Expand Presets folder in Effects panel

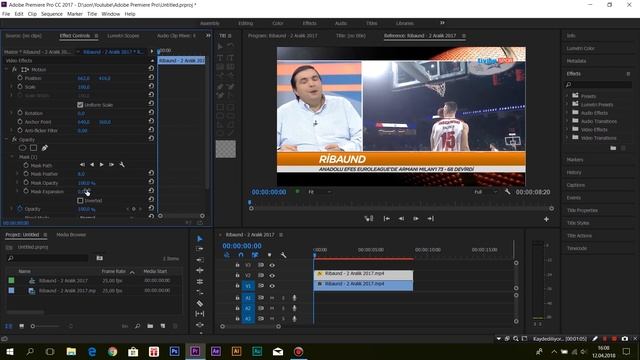point(567,96)
